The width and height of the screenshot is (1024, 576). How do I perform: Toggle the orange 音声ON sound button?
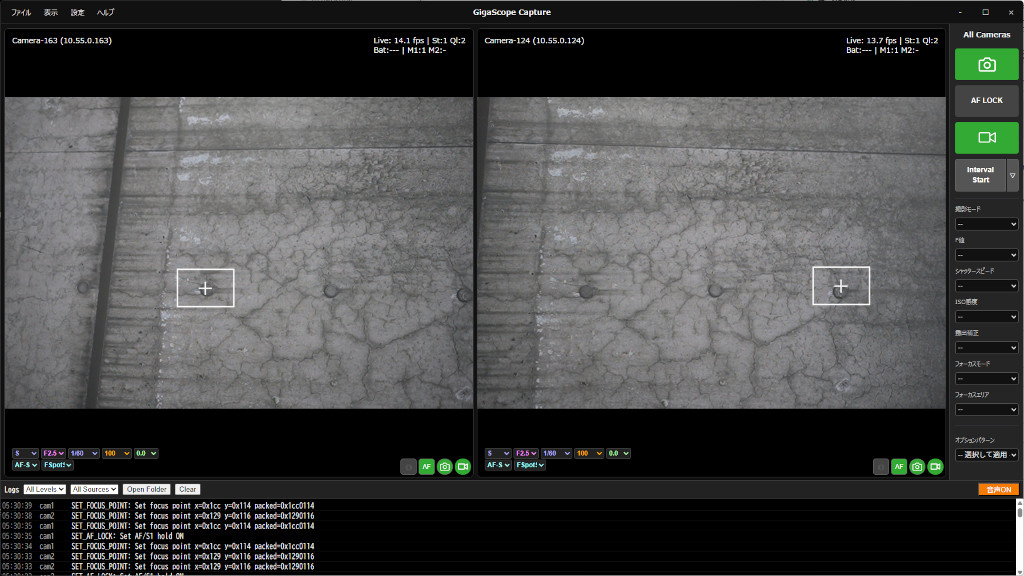tap(999, 489)
